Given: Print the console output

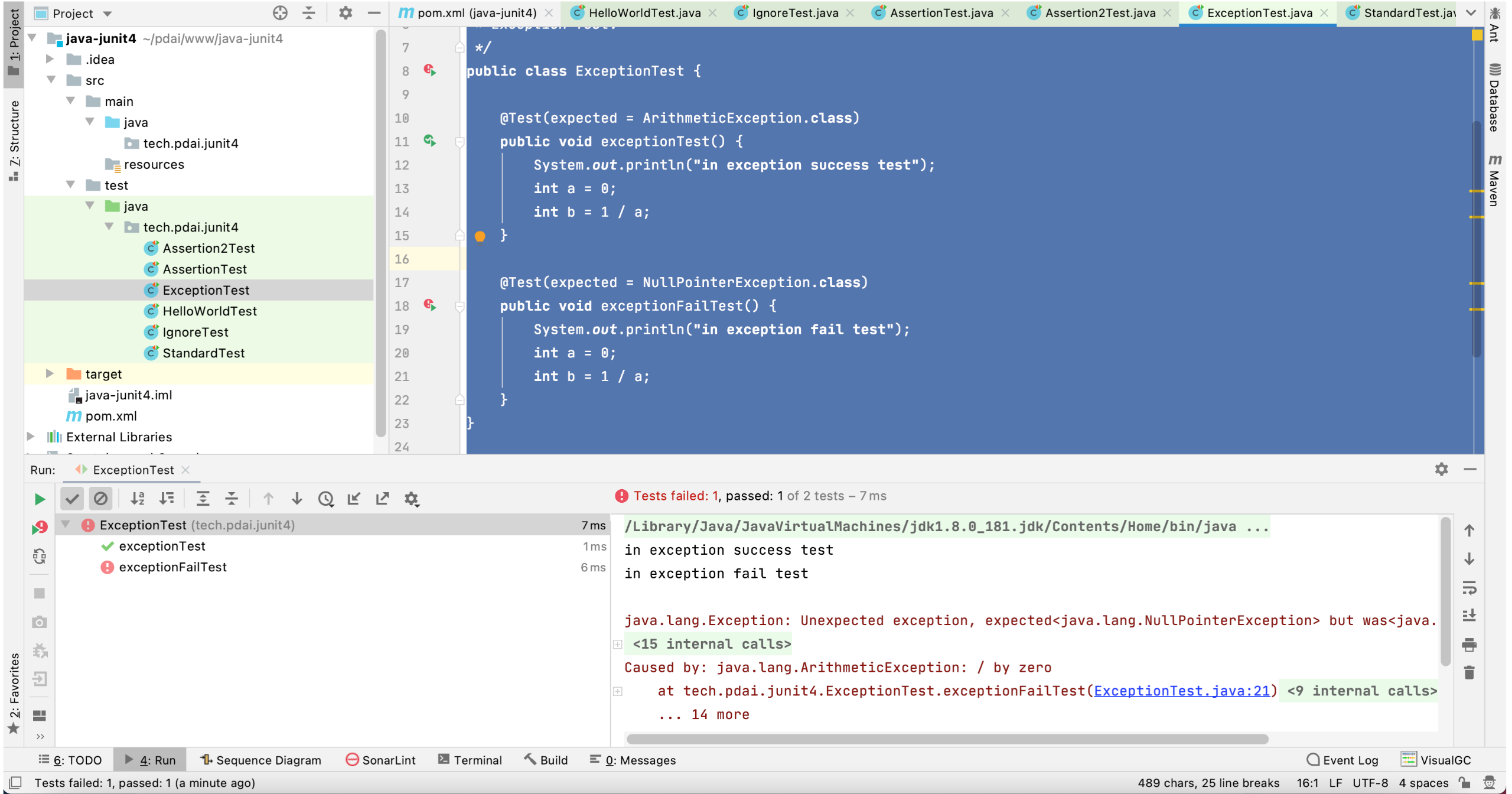Looking at the screenshot, I should point(1469,645).
